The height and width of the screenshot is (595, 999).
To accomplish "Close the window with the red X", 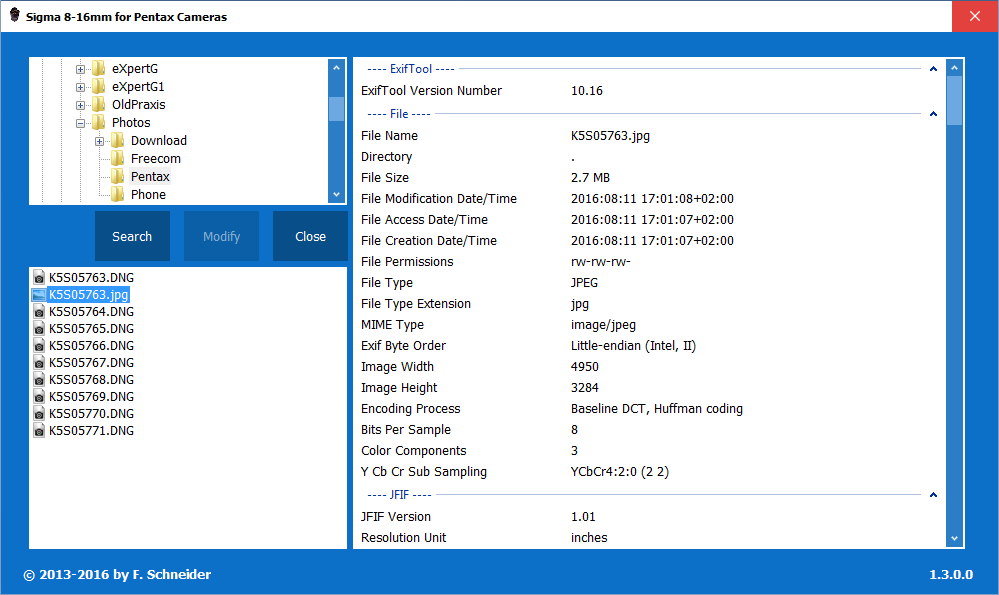I will [975, 16].
